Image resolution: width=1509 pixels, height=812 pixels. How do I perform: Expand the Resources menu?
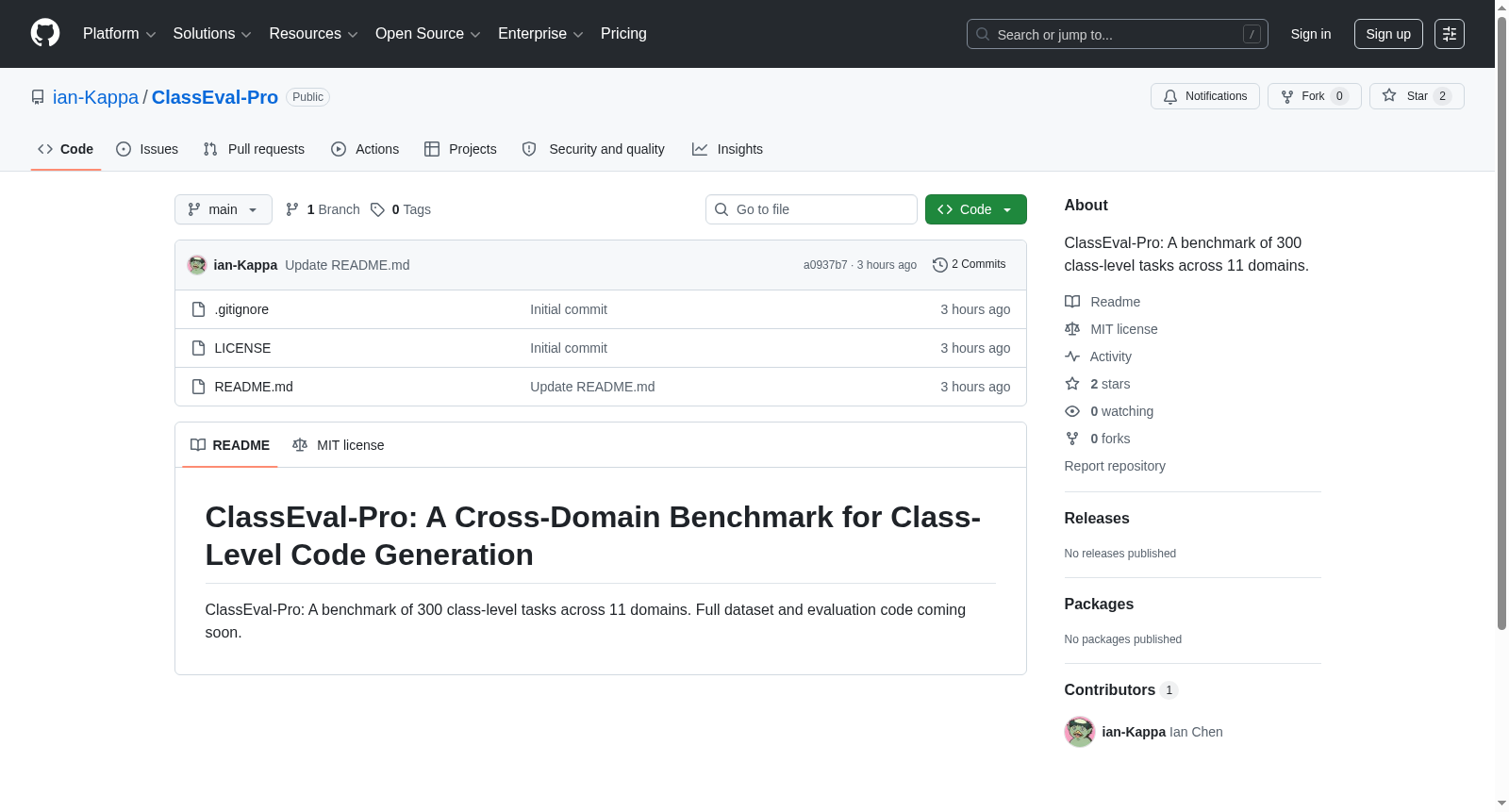[313, 34]
